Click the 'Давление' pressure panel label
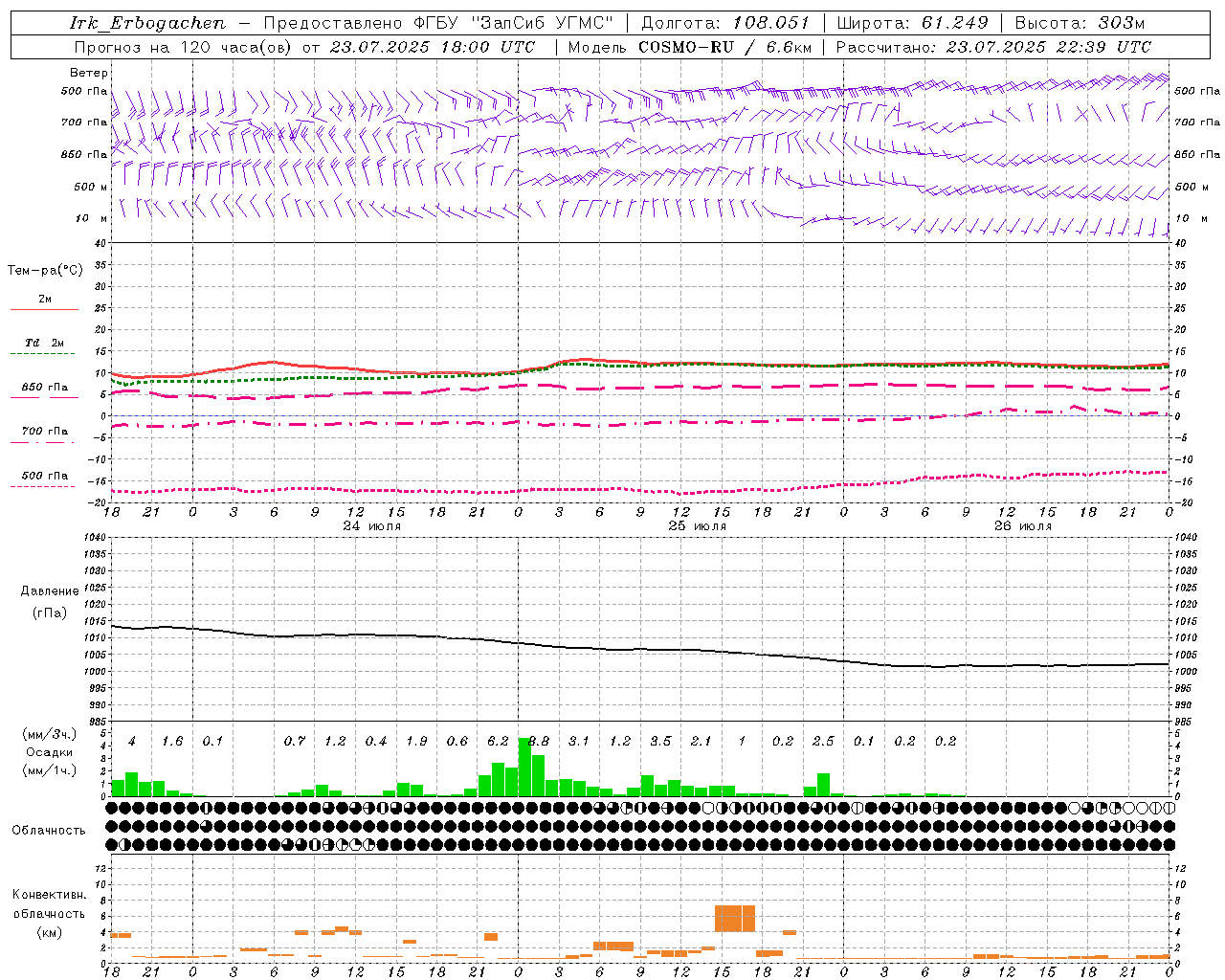 pos(50,591)
